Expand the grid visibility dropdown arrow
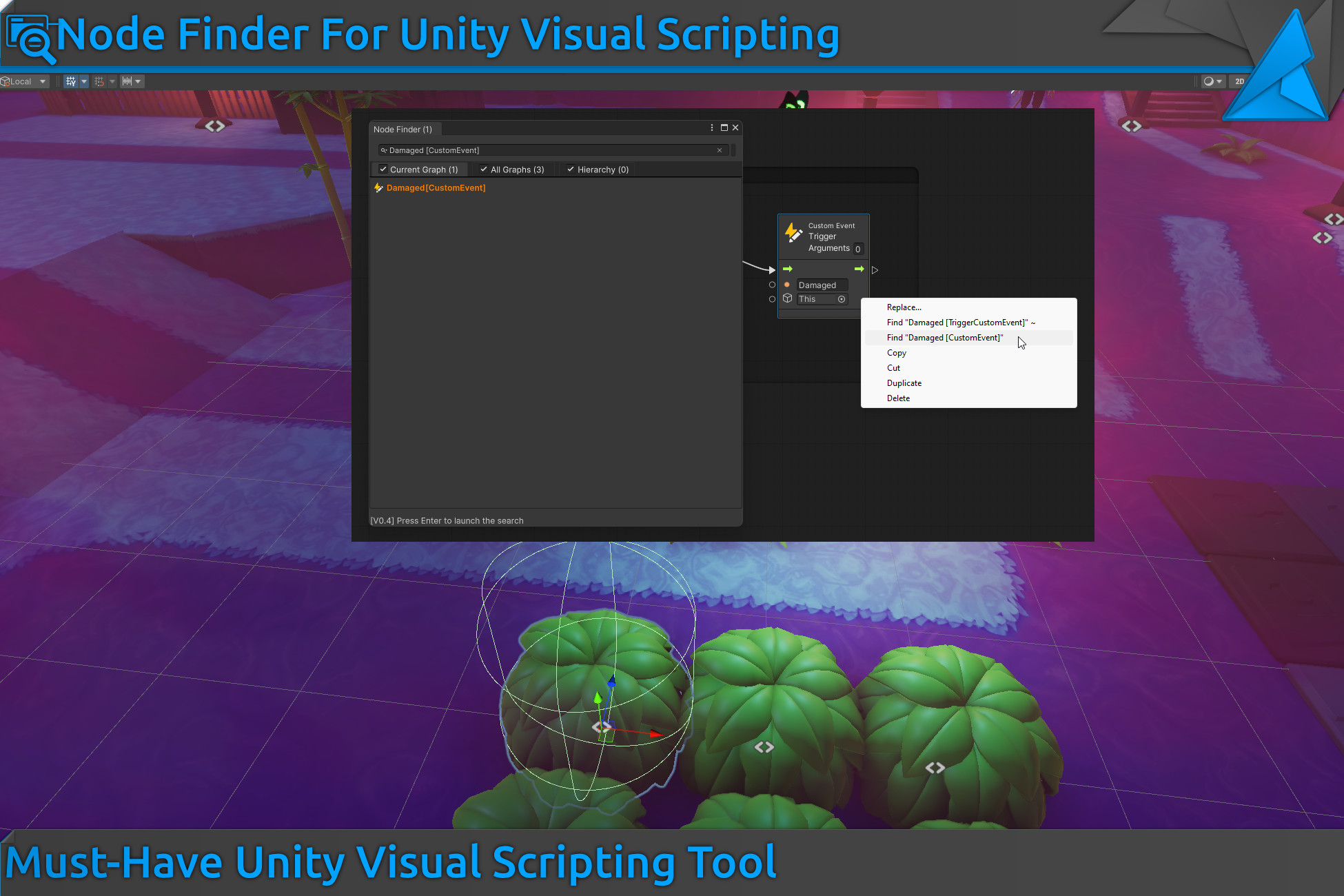The width and height of the screenshot is (1344, 896). [84, 81]
